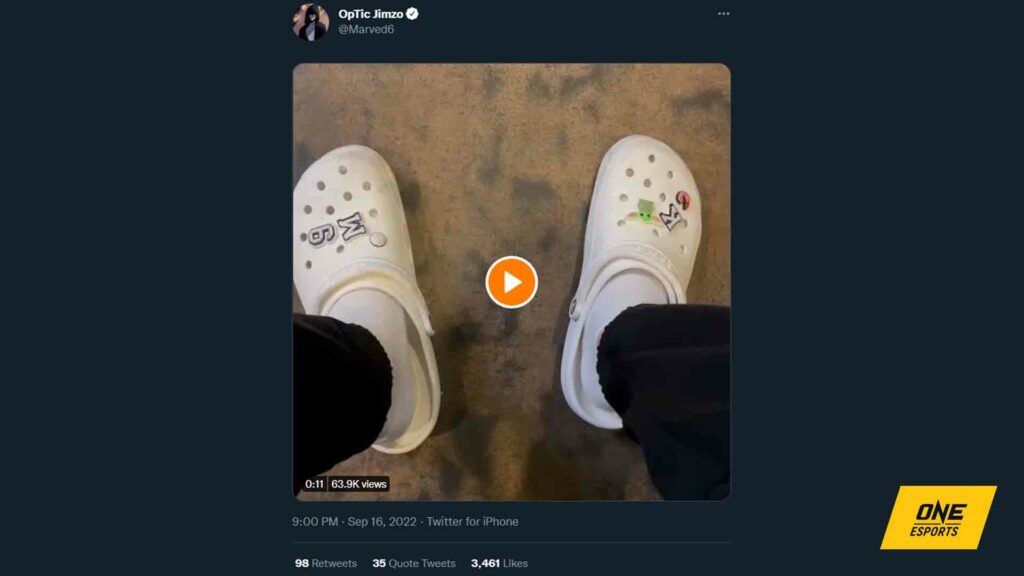Visit the @Marved6 handle

[x=366, y=30]
